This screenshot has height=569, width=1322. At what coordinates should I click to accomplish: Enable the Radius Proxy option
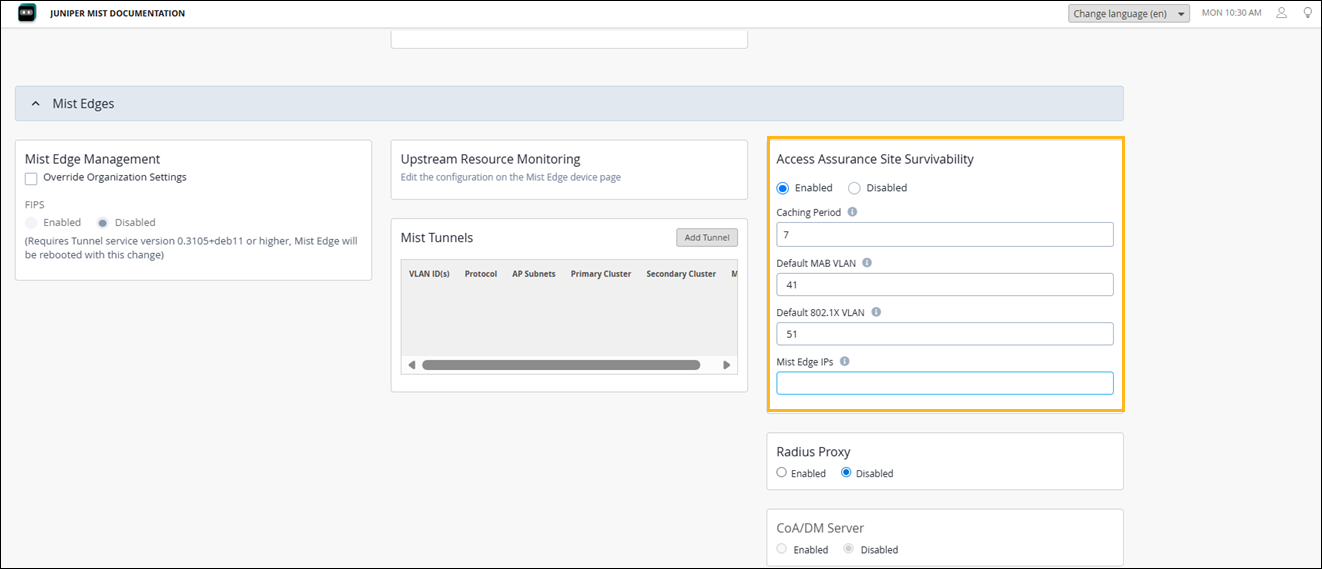click(782, 473)
